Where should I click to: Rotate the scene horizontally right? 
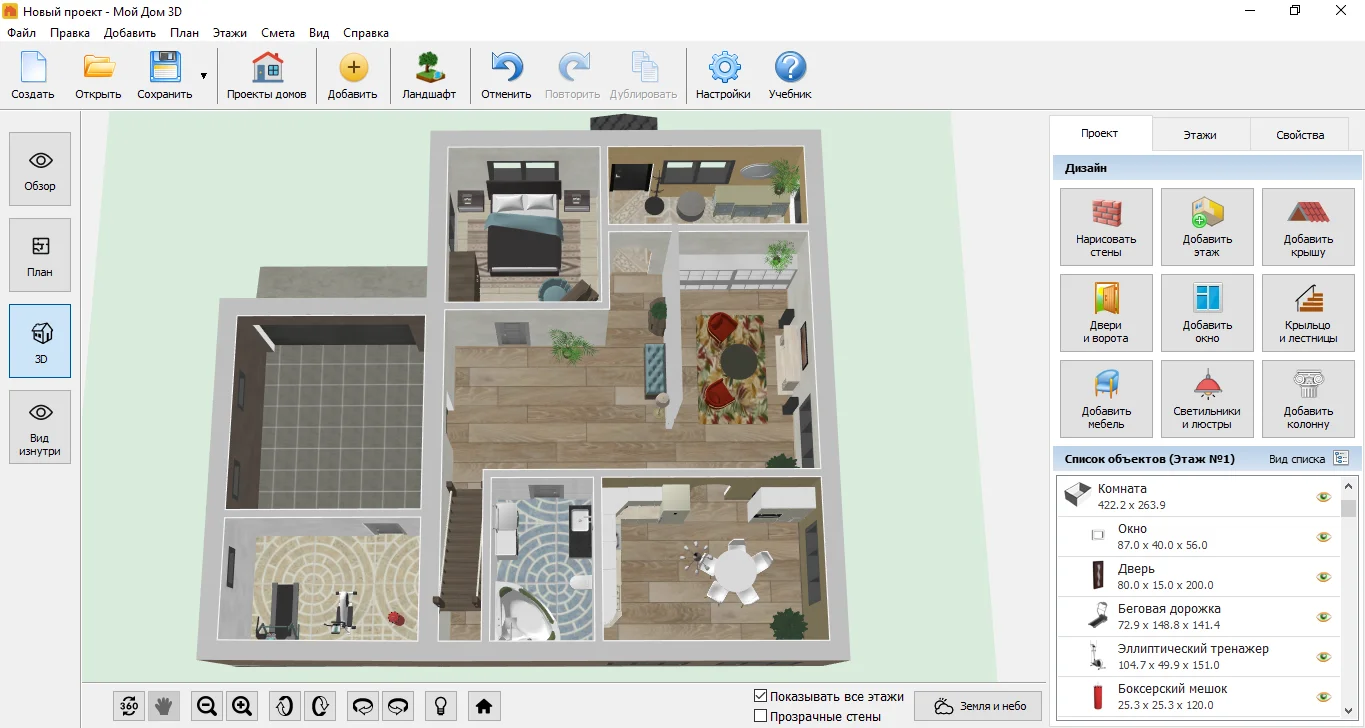(398, 706)
